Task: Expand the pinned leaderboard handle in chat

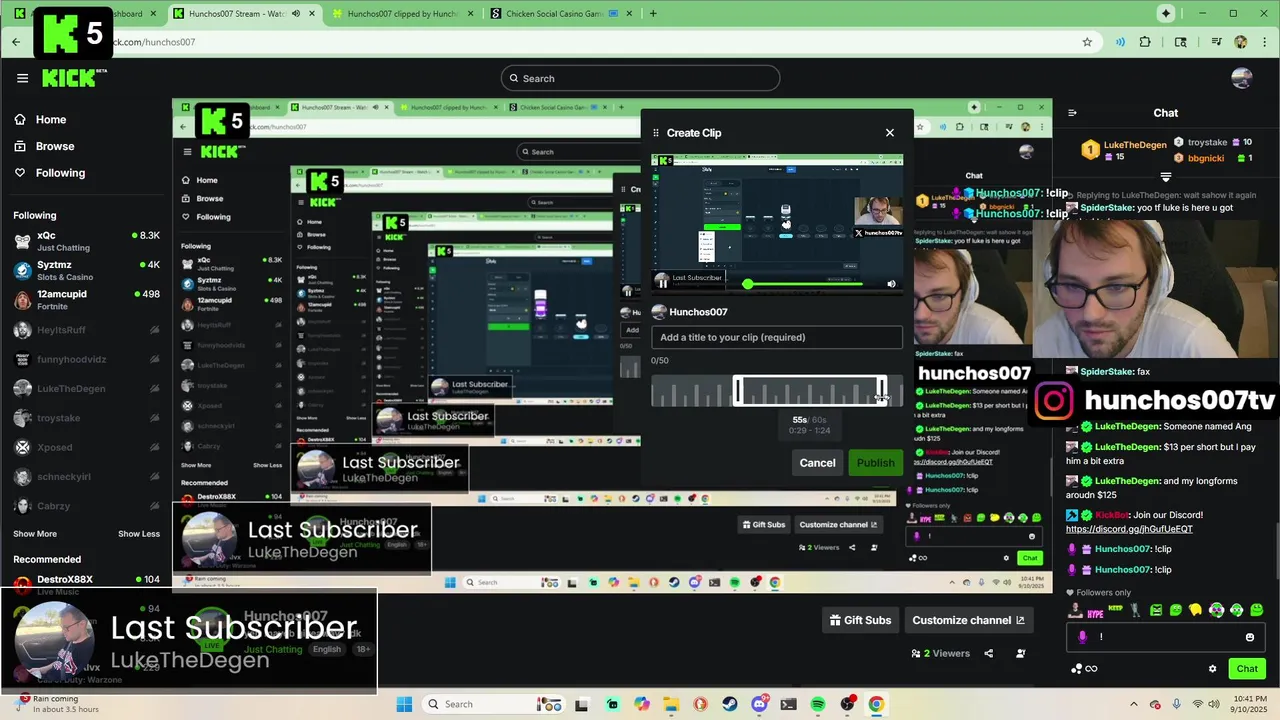Action: pyautogui.click(x=1166, y=177)
